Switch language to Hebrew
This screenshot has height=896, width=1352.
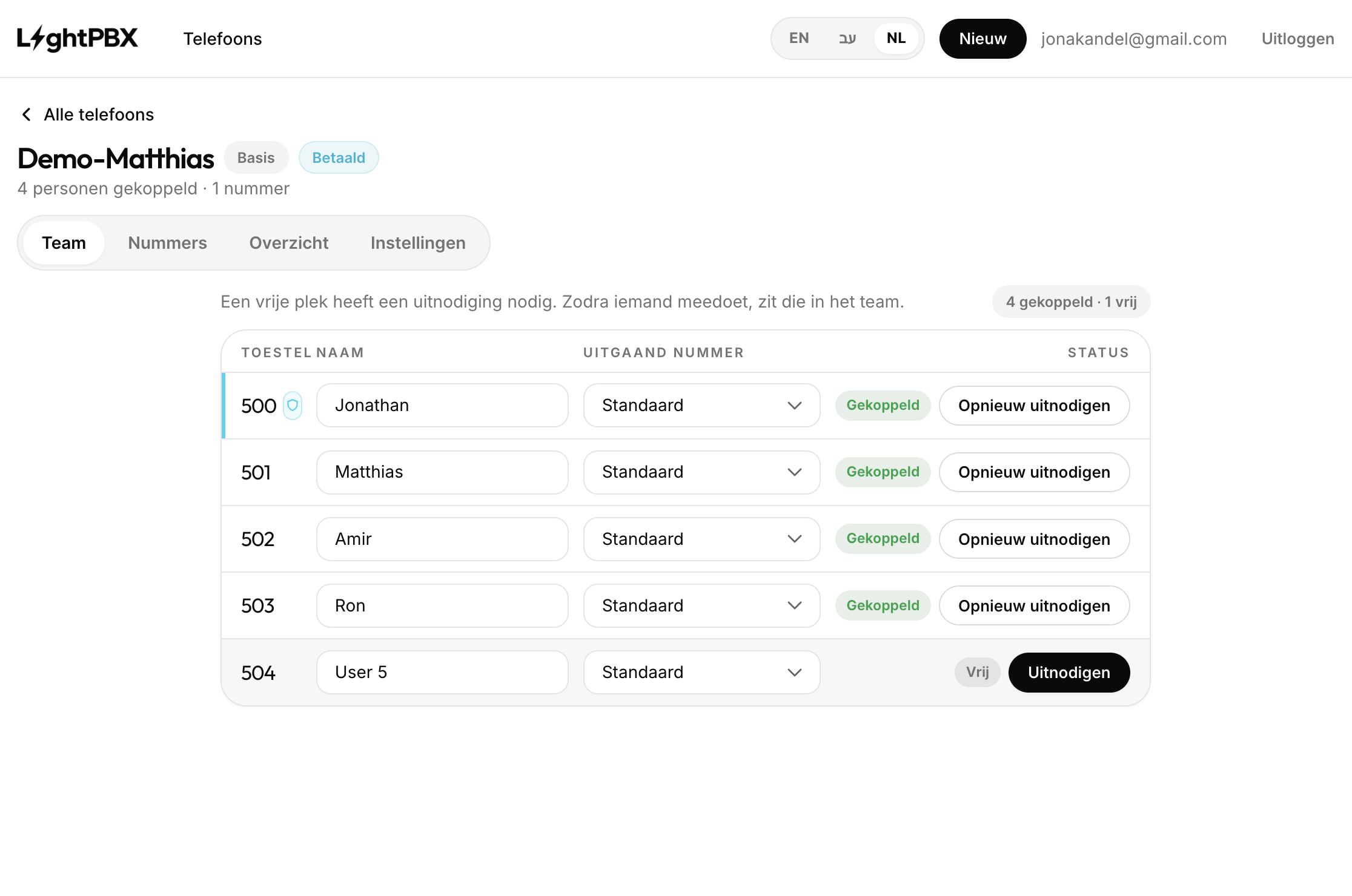coord(847,39)
